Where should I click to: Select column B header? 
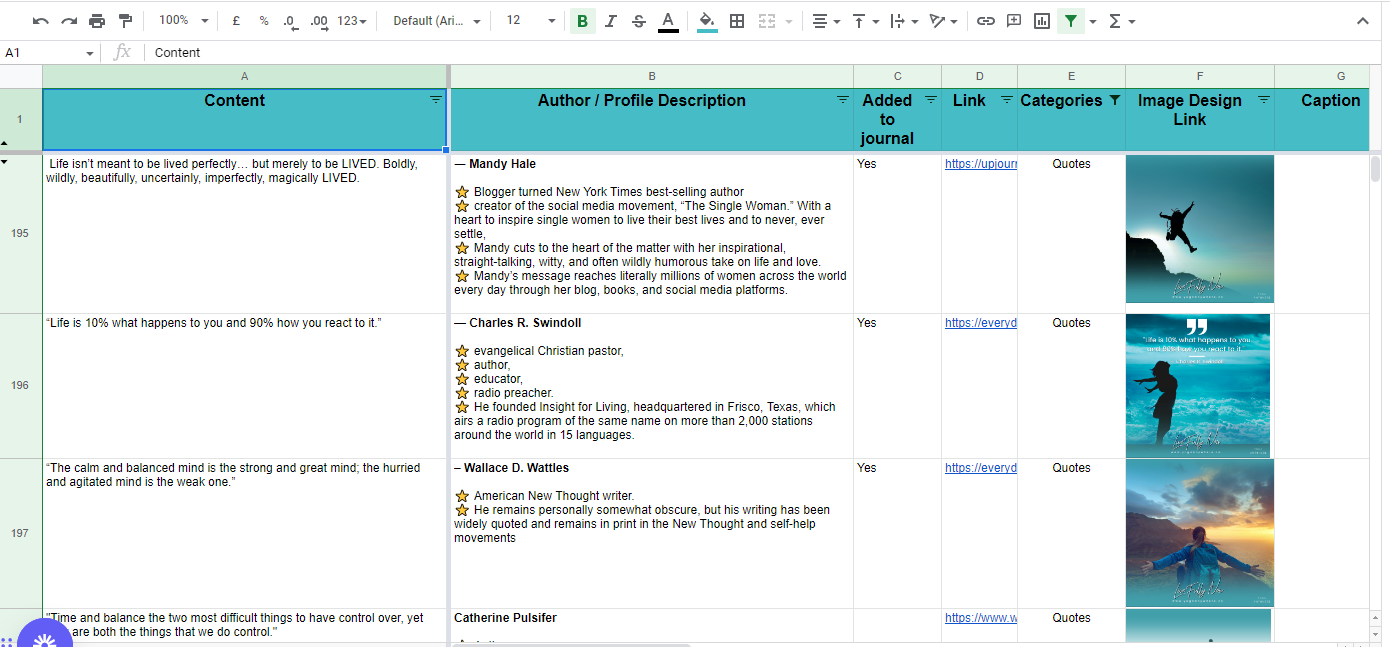click(x=652, y=76)
